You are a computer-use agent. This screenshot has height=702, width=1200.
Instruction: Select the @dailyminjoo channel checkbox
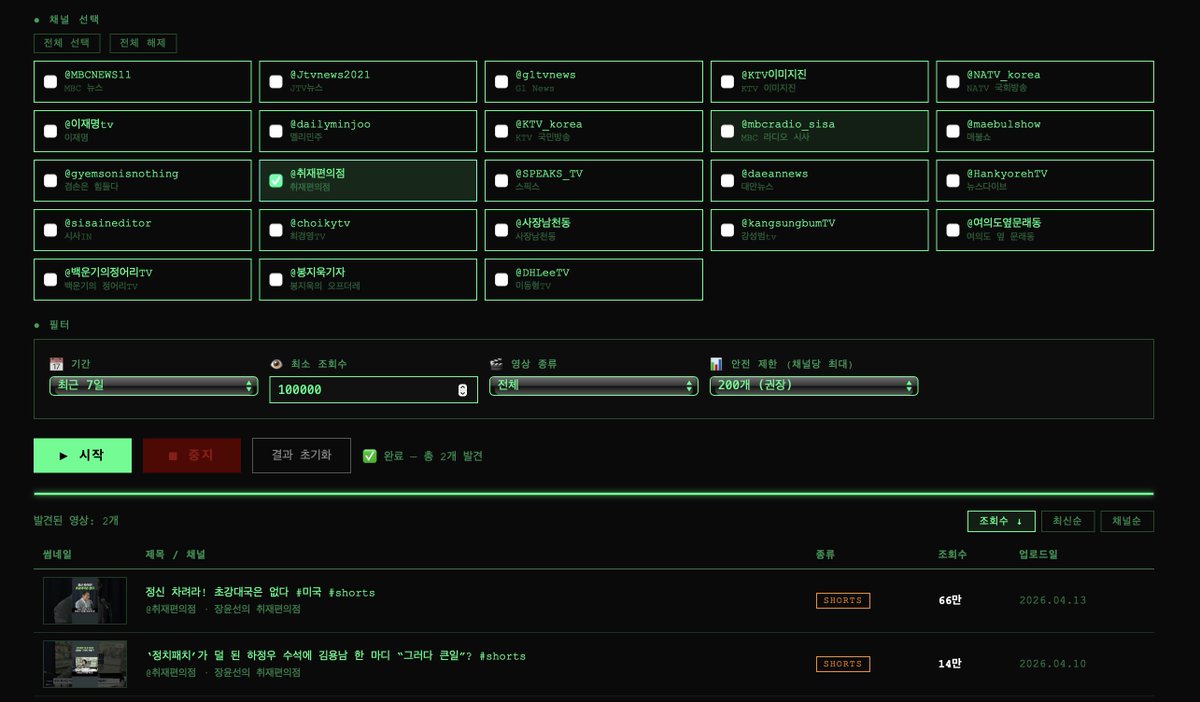(276, 131)
